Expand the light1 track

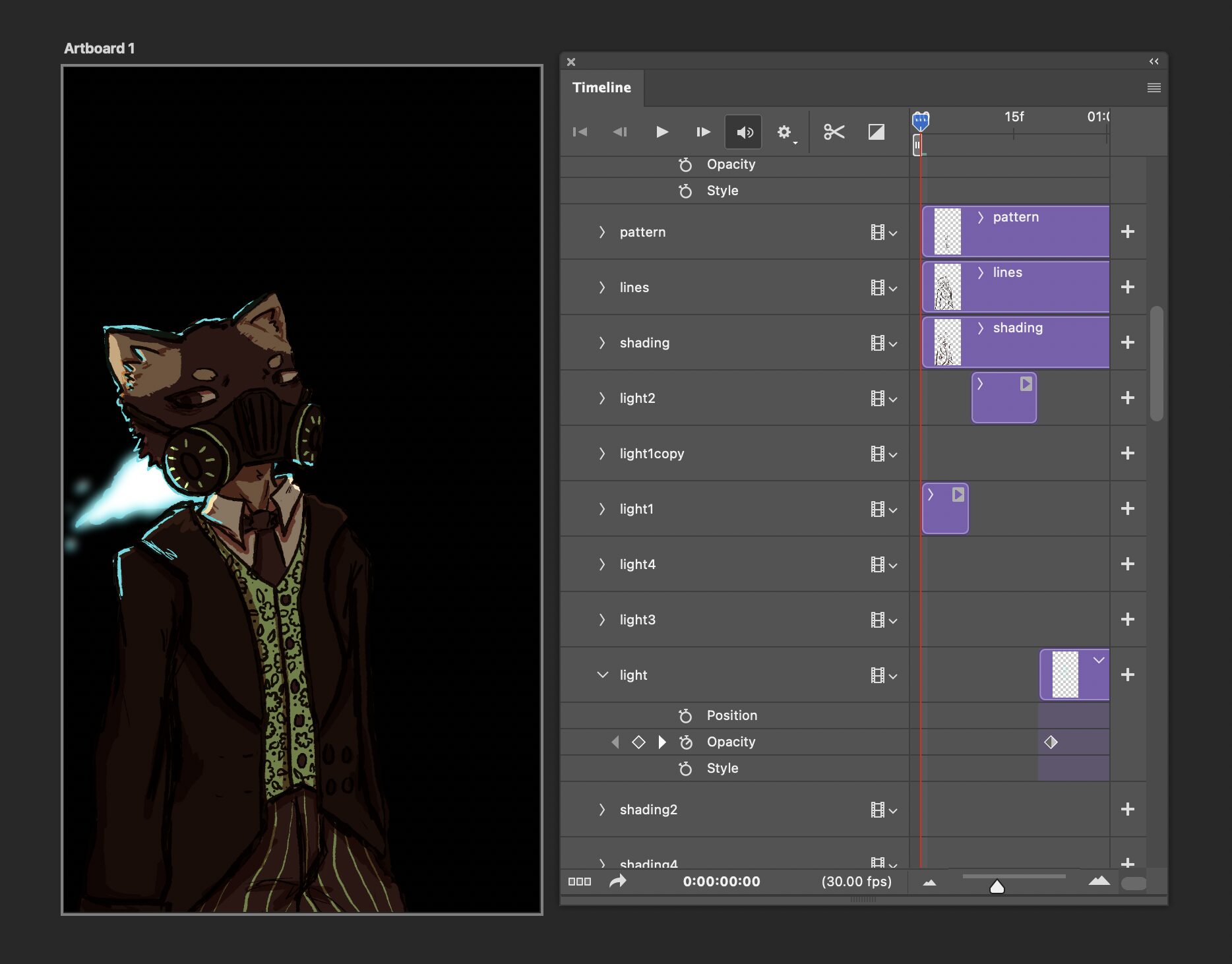(601, 509)
